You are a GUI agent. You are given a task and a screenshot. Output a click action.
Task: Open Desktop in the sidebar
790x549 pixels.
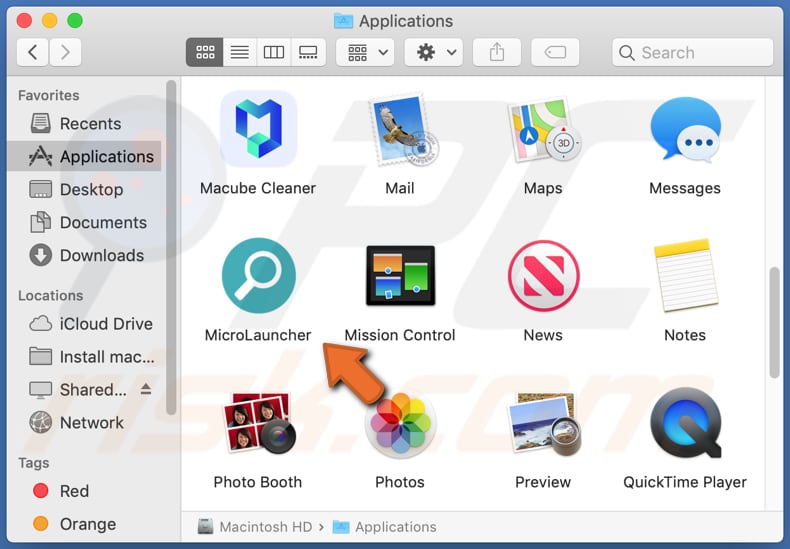(84, 189)
